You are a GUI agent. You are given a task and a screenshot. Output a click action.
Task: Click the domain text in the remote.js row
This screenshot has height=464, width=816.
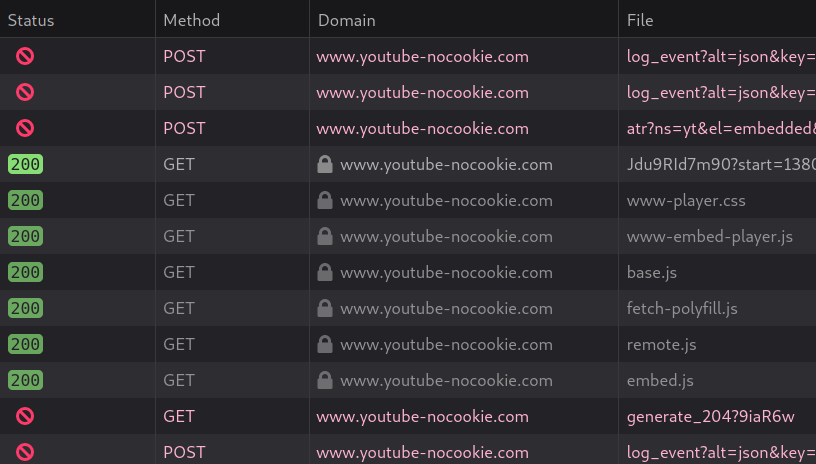tap(447, 344)
